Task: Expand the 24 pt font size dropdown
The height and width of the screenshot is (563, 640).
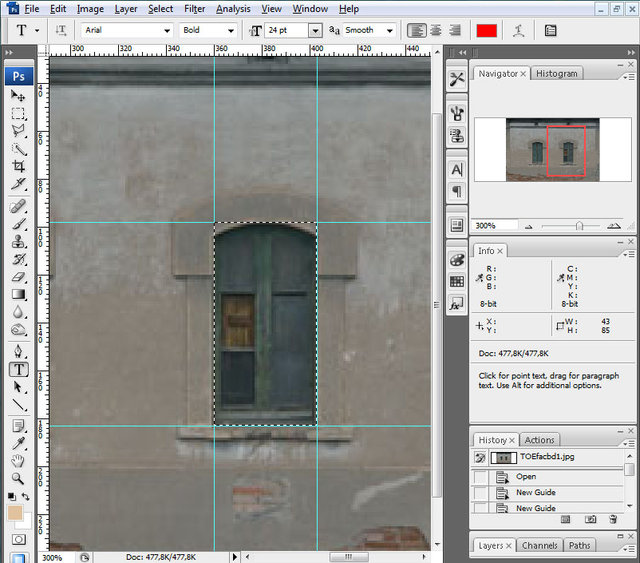Action: [316, 31]
